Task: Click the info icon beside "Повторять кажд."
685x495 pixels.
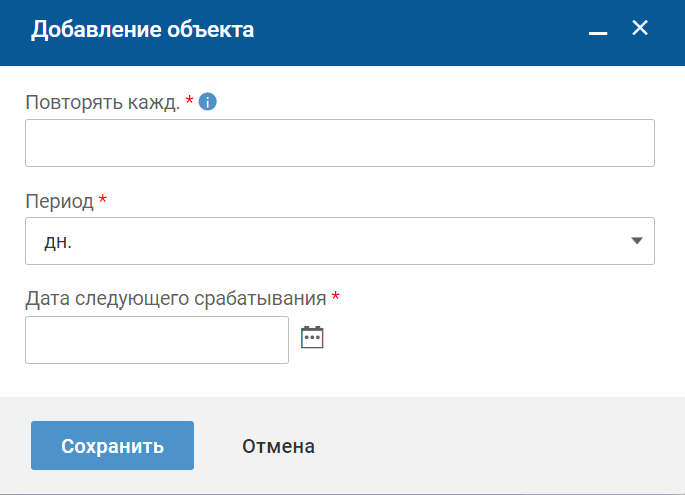Action: coord(208,102)
